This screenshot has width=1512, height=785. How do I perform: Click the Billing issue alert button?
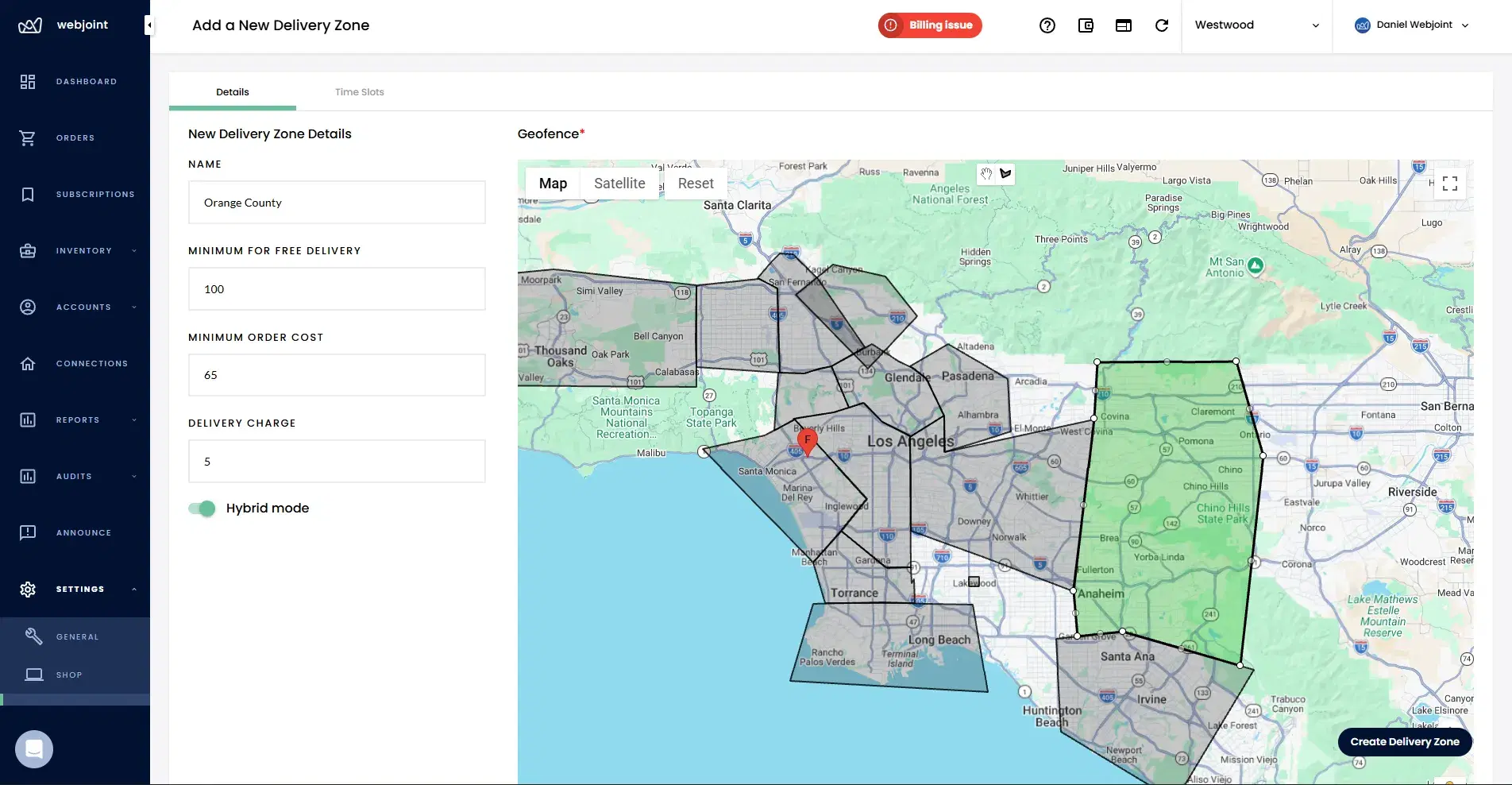(x=929, y=25)
